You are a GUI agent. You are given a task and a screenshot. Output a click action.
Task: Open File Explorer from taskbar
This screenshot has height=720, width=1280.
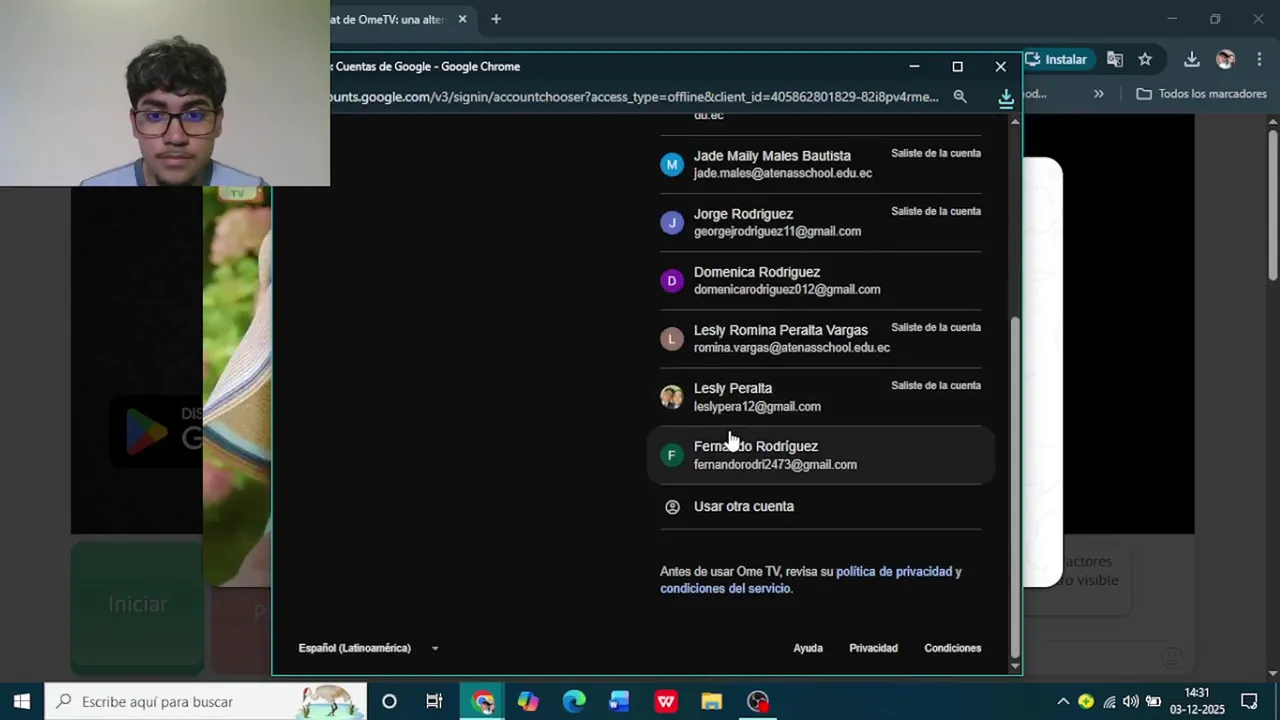pyautogui.click(x=711, y=701)
